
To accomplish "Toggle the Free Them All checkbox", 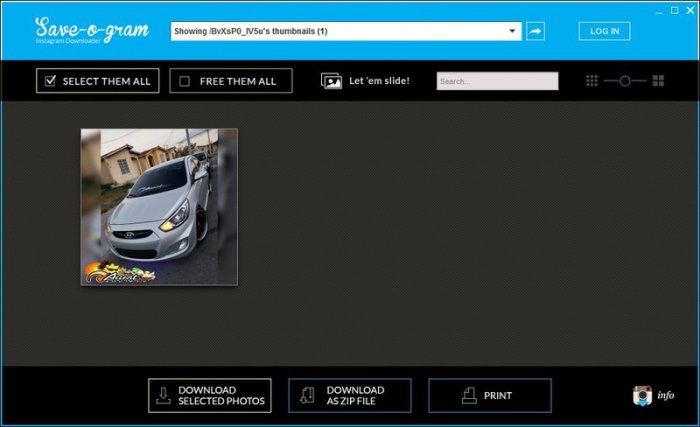I will click(x=184, y=81).
